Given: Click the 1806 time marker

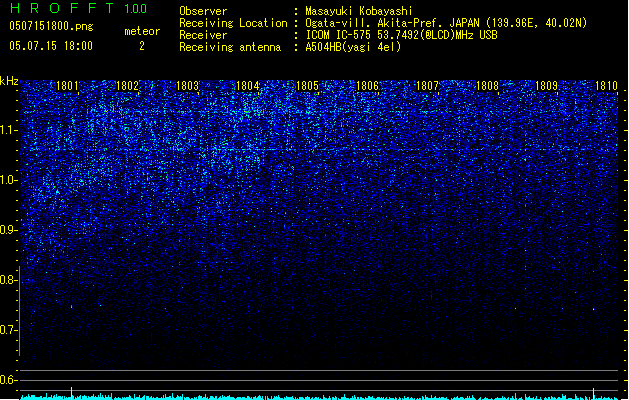Looking at the screenshot, I should coord(367,86).
